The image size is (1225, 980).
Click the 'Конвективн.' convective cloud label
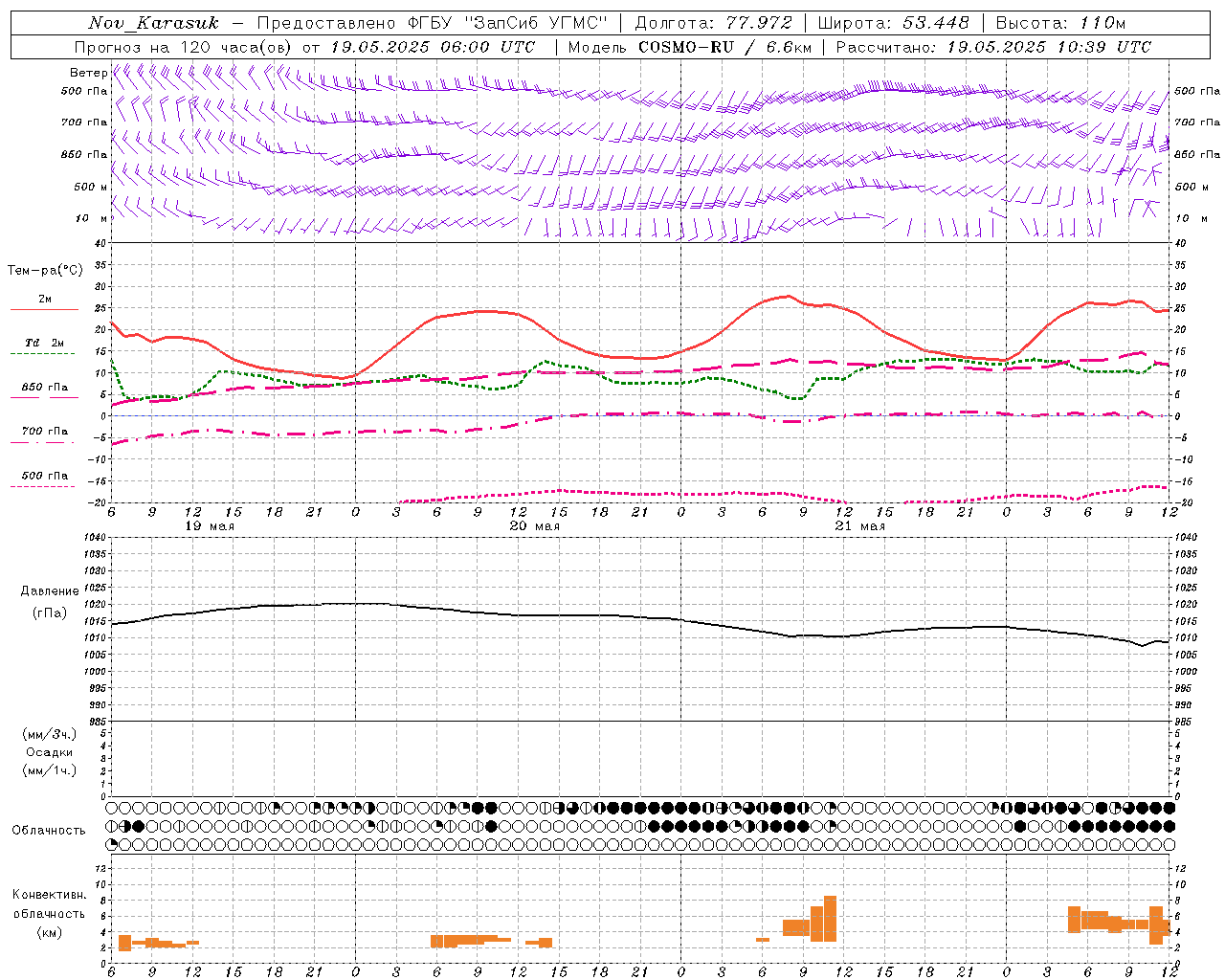[49, 895]
